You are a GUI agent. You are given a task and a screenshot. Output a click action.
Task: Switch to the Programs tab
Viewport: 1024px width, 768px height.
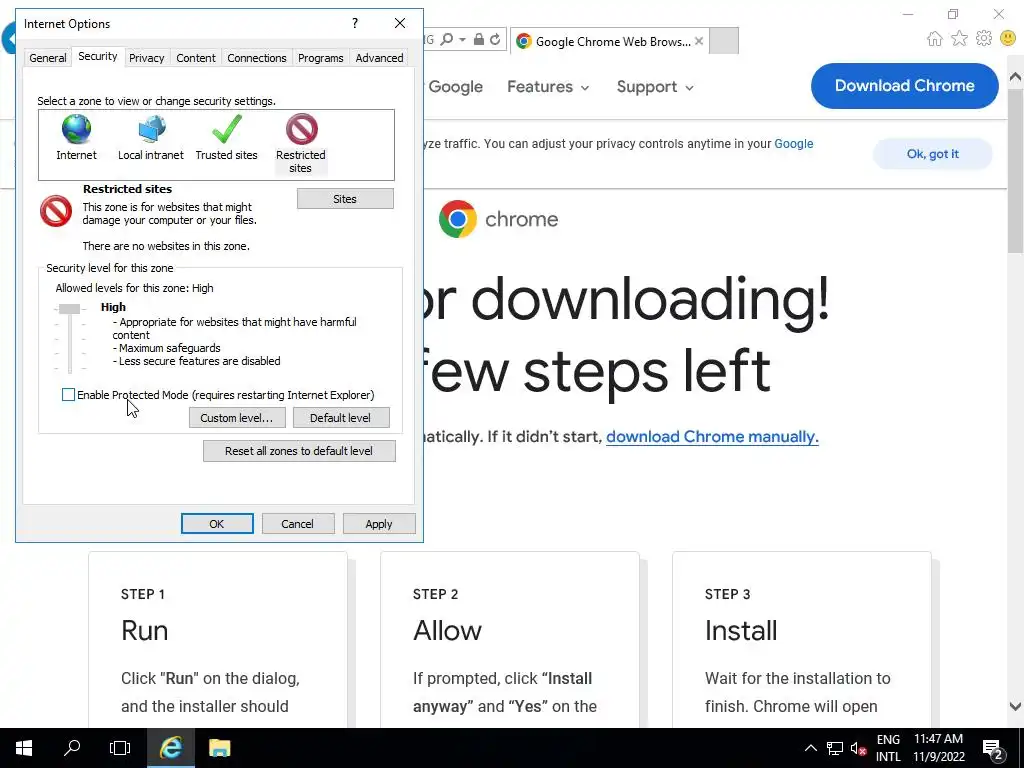tap(321, 57)
